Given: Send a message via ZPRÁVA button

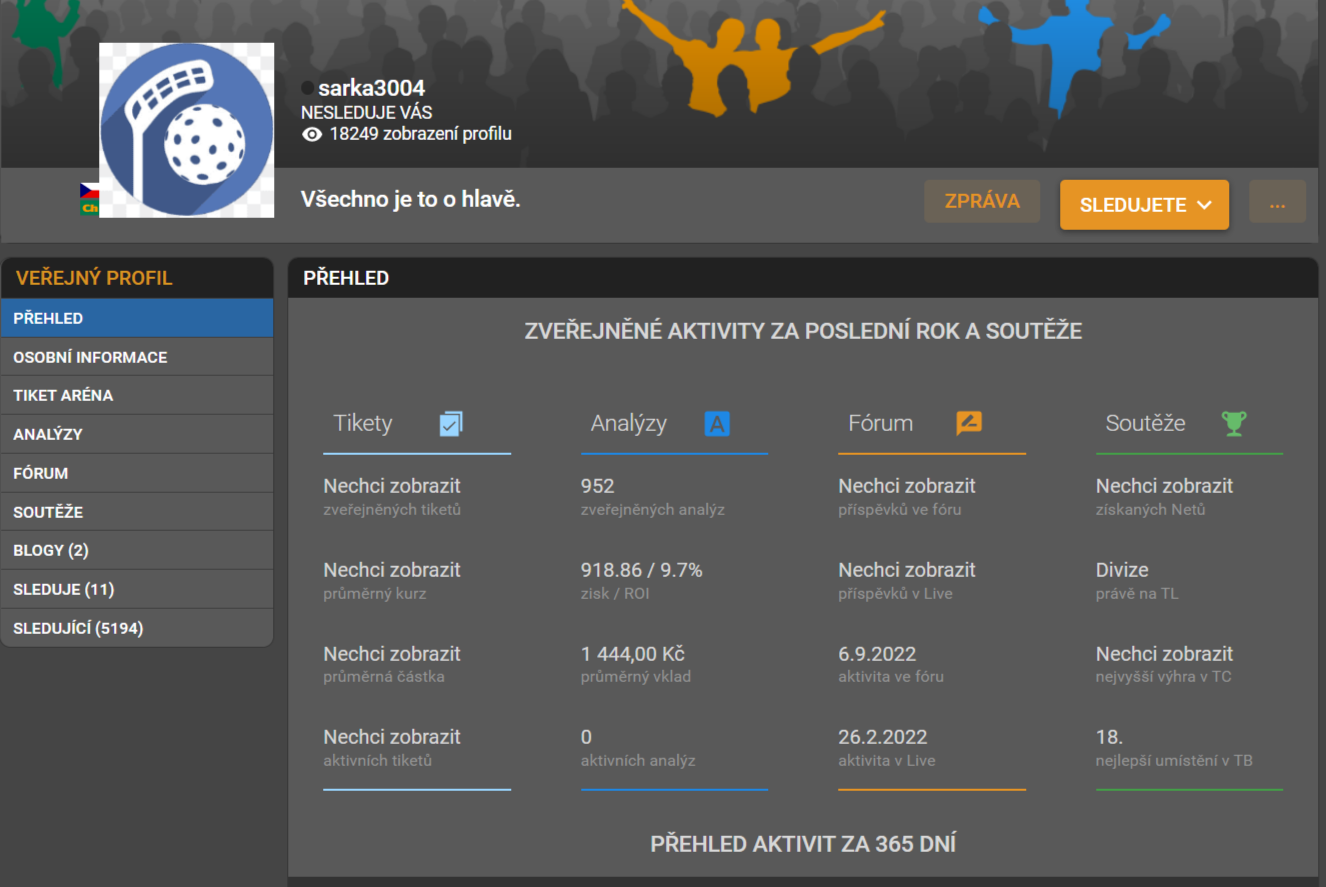Looking at the screenshot, I should point(981,201).
